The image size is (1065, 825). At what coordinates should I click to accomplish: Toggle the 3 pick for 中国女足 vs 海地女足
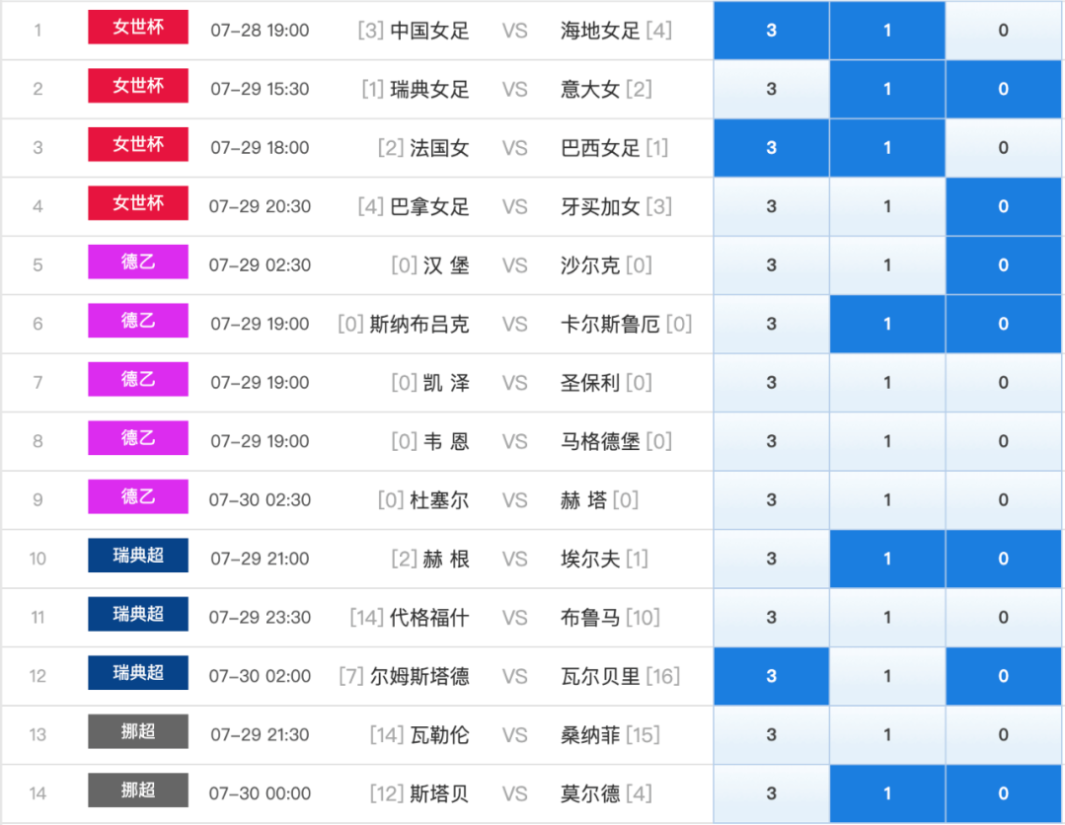771,30
